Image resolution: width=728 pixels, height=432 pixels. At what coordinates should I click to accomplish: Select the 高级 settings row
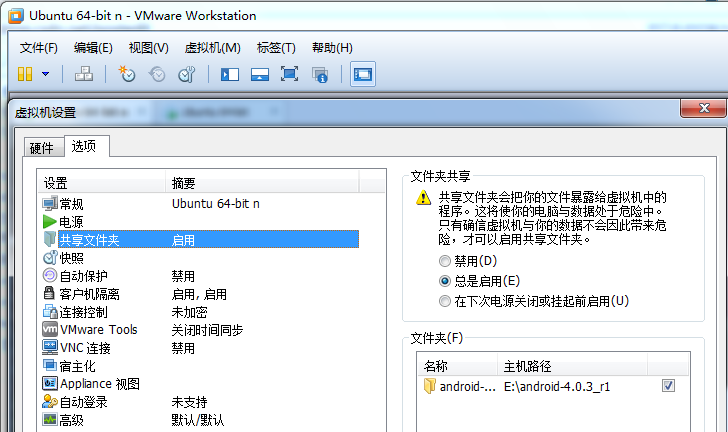200,420
